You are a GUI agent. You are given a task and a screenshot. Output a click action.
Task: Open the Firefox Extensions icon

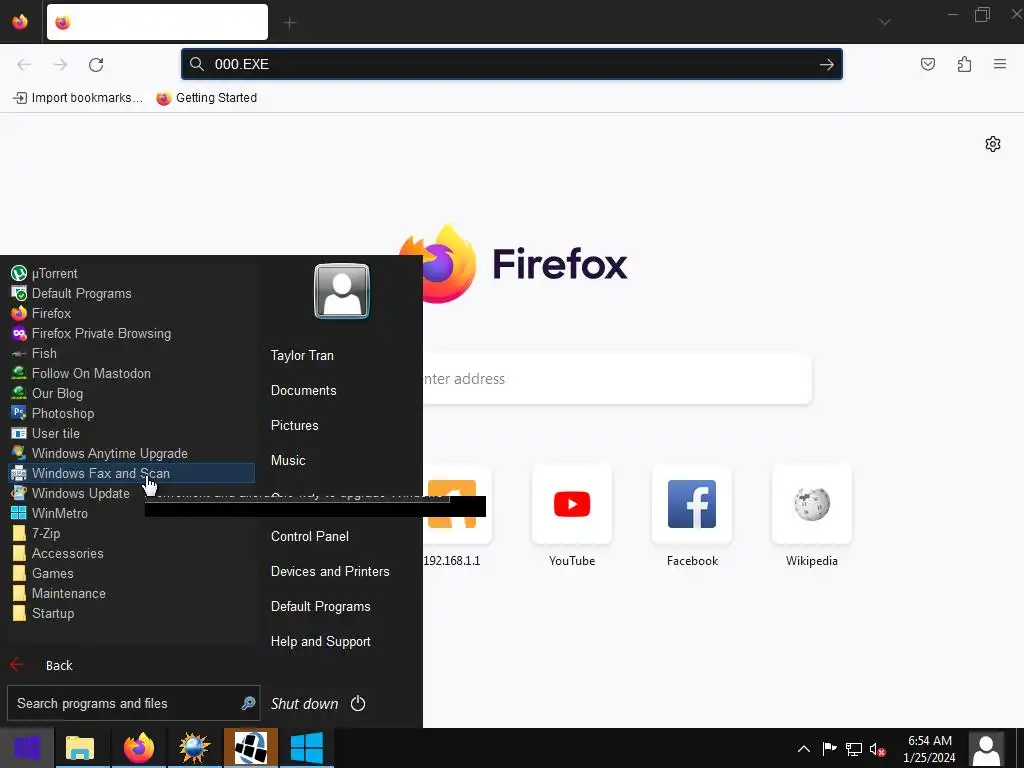point(964,64)
